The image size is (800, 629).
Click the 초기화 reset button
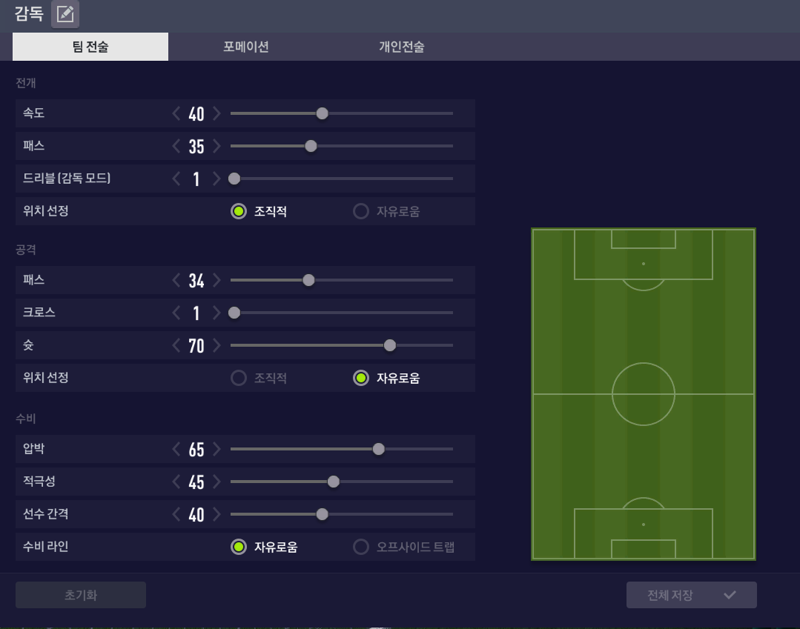[x=81, y=595]
